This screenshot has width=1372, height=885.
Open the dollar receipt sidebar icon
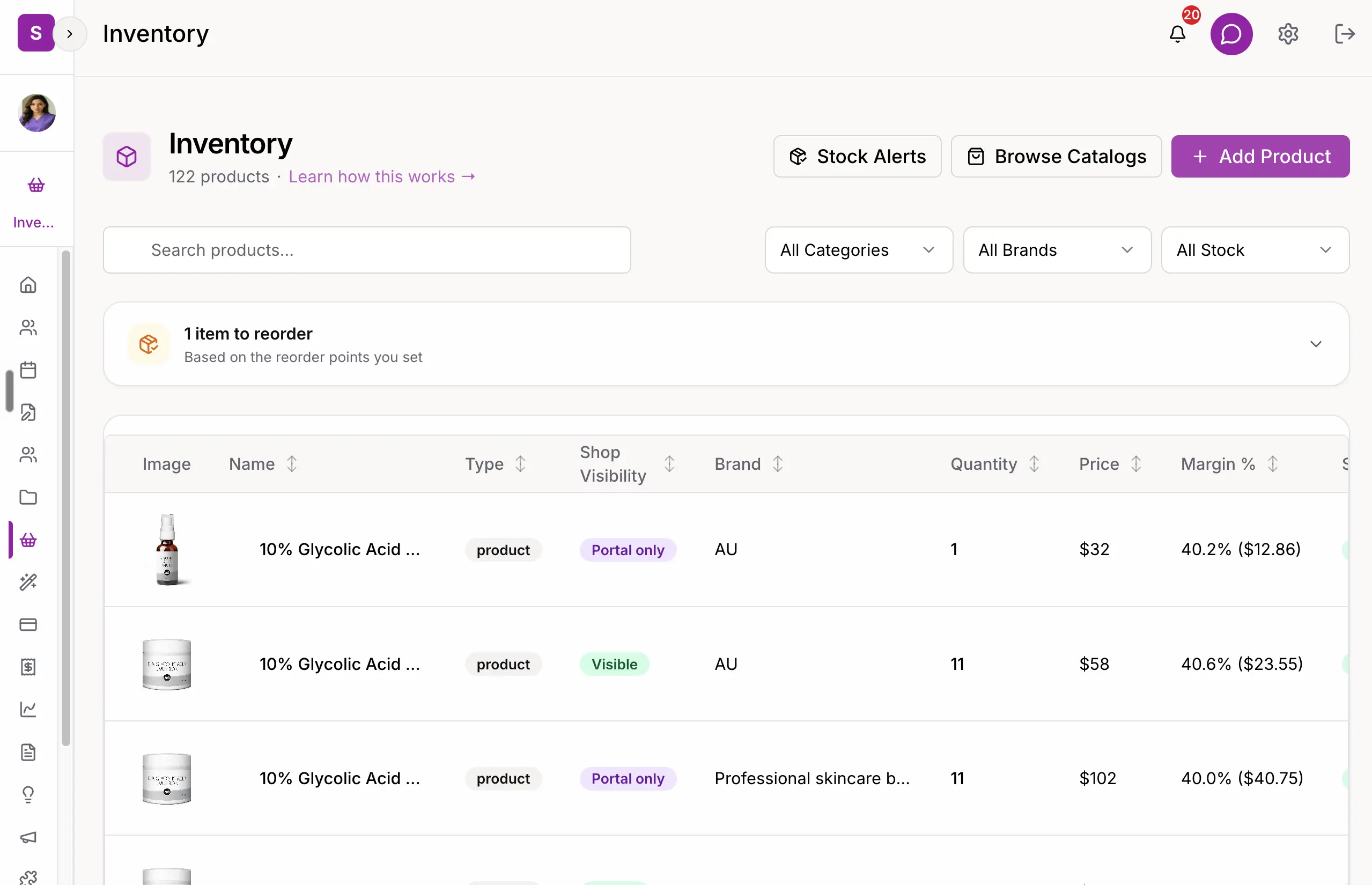pyautogui.click(x=28, y=667)
